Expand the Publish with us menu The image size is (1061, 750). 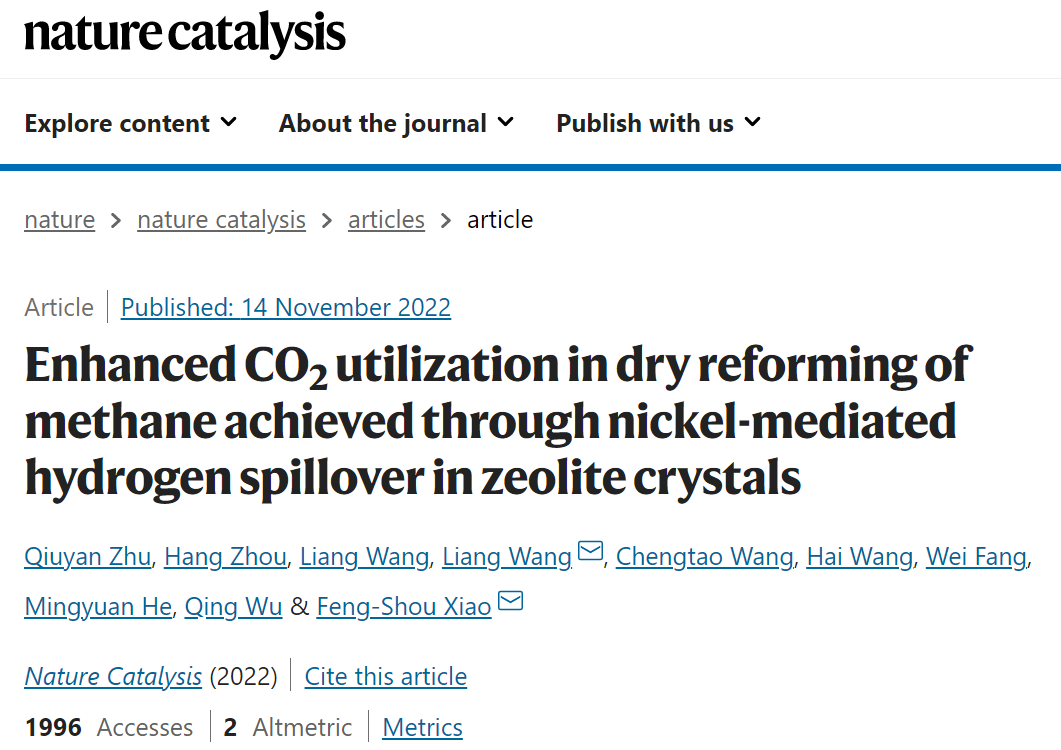pos(658,123)
